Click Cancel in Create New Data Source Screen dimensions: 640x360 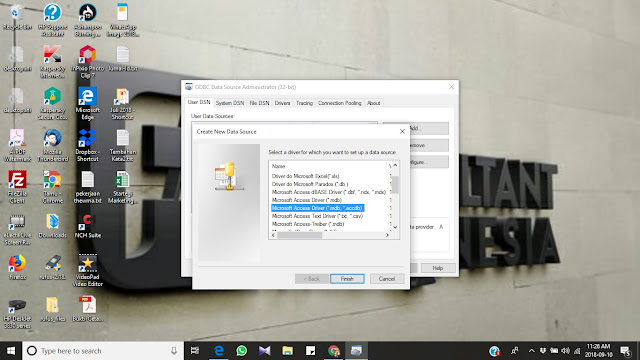(x=387, y=279)
